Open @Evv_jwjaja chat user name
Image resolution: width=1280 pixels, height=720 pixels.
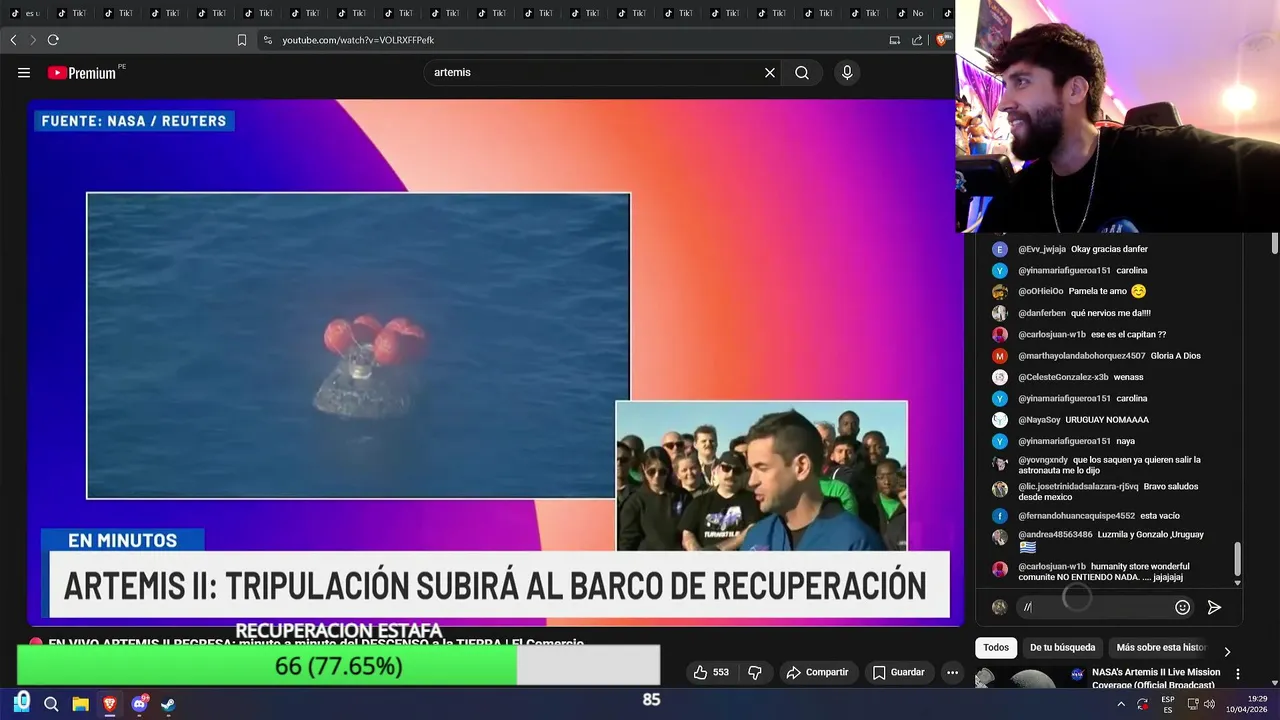(1042, 249)
